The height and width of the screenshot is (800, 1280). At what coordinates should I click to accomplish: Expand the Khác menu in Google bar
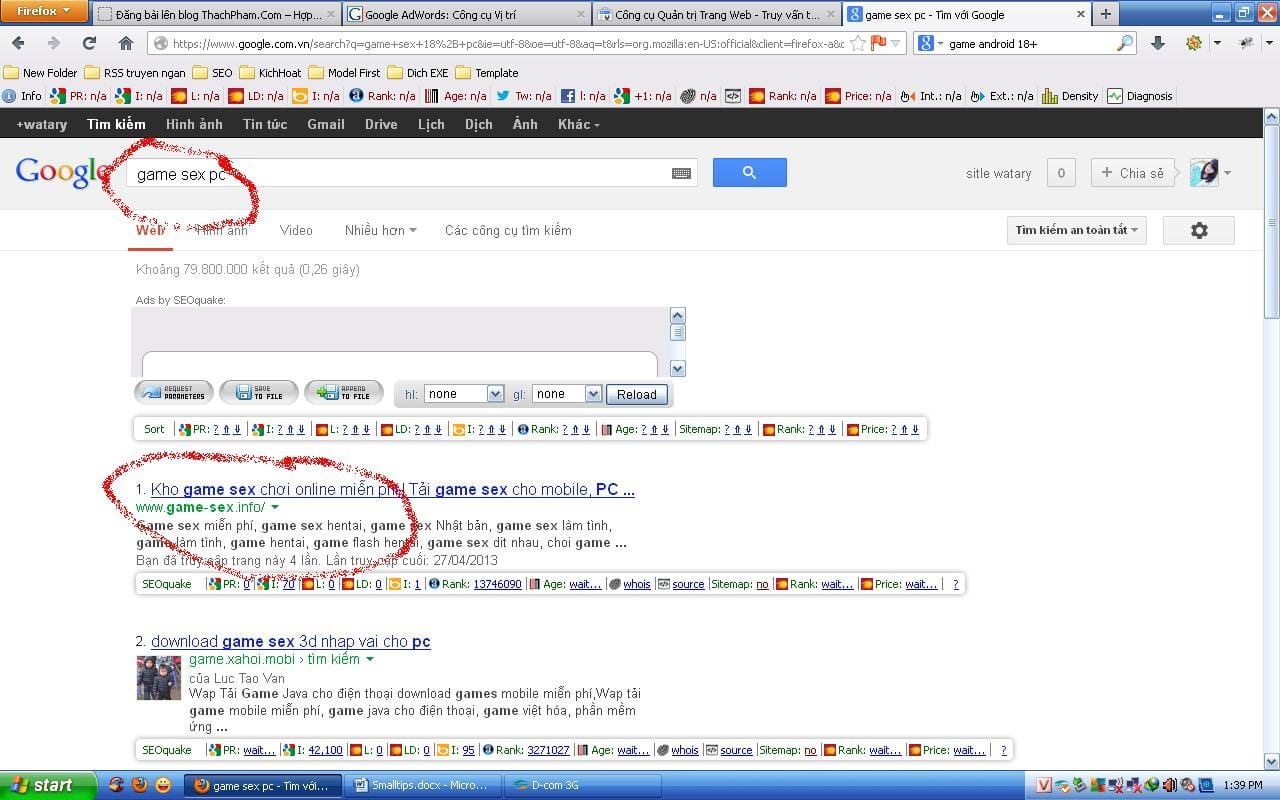pyautogui.click(x=579, y=124)
